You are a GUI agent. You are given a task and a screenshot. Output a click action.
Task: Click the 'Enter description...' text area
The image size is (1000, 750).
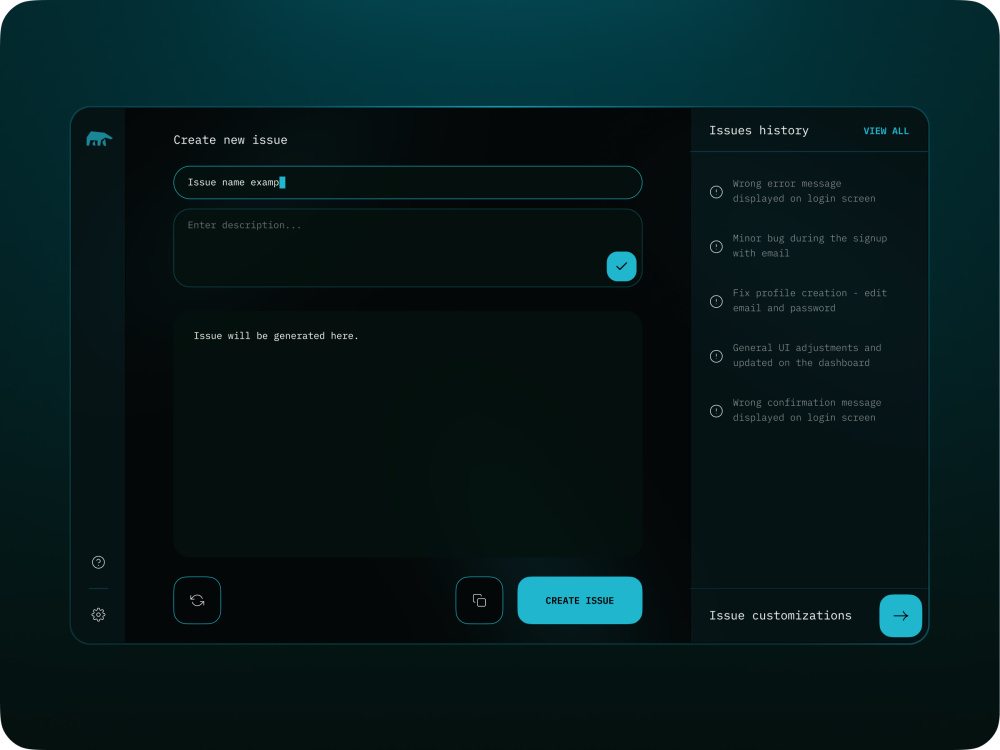(408, 248)
